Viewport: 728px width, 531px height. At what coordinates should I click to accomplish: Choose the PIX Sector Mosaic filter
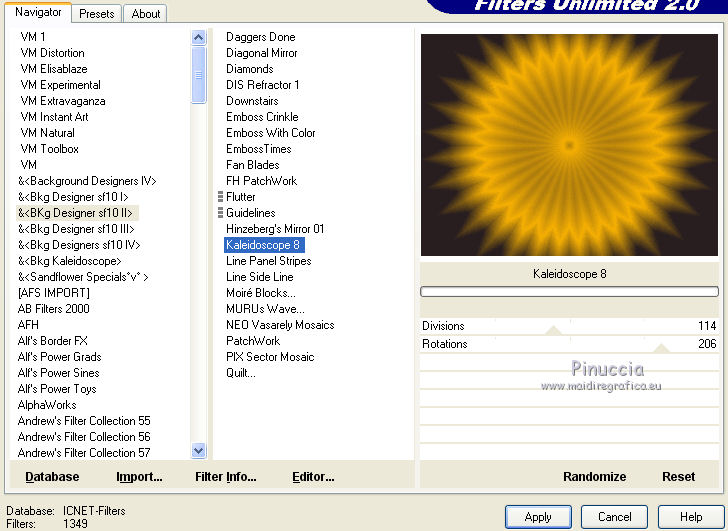pyautogui.click(x=270, y=357)
